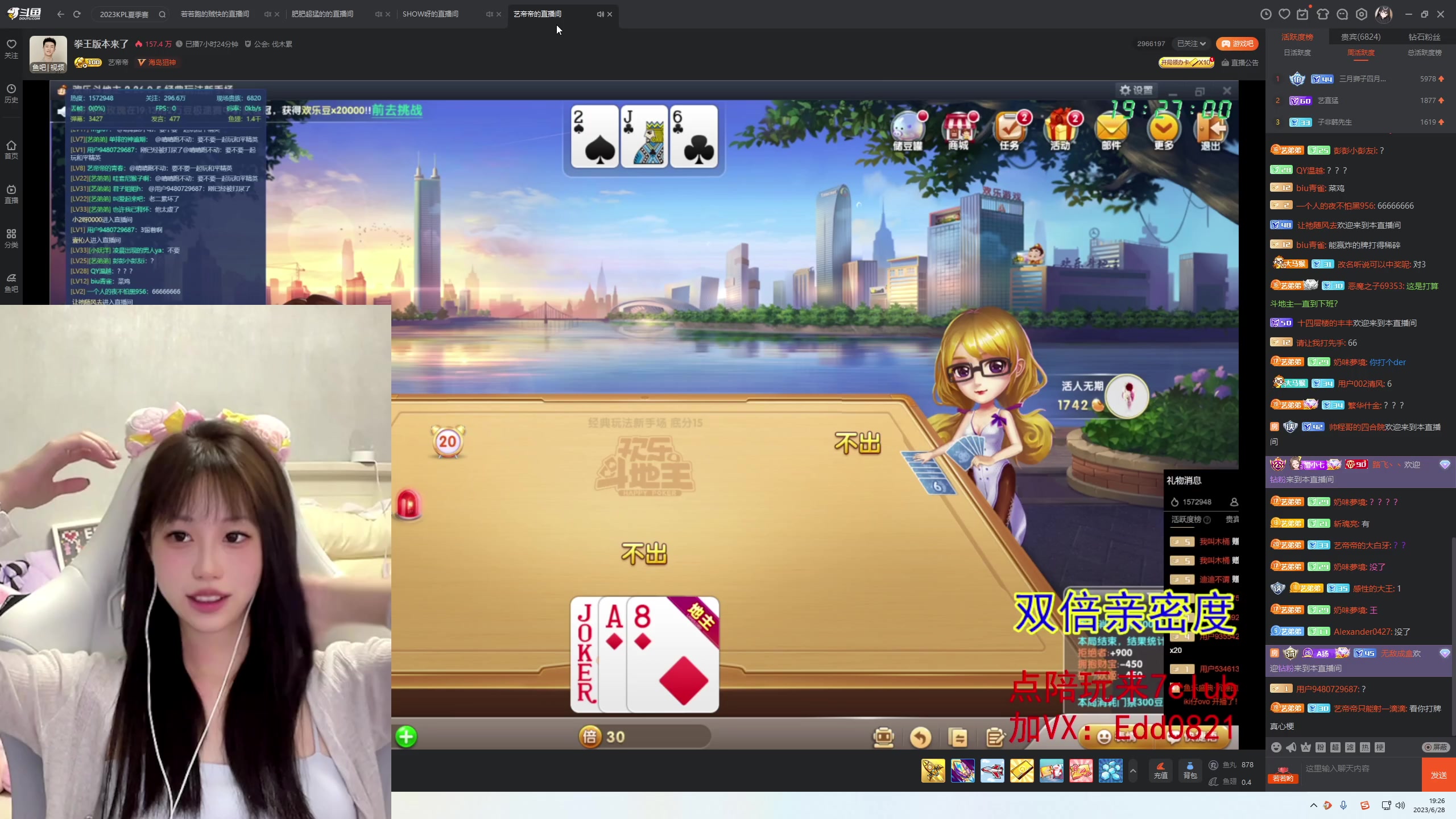This screenshot has width=1456, height=819.
Task: Toggle the 超 filter in chat toolbar
Action: (1335, 747)
